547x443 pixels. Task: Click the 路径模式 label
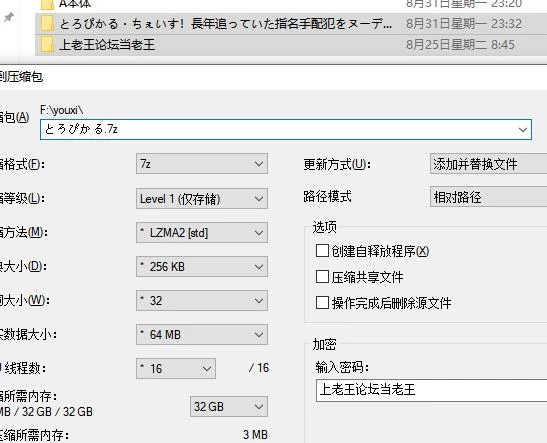coord(327,197)
